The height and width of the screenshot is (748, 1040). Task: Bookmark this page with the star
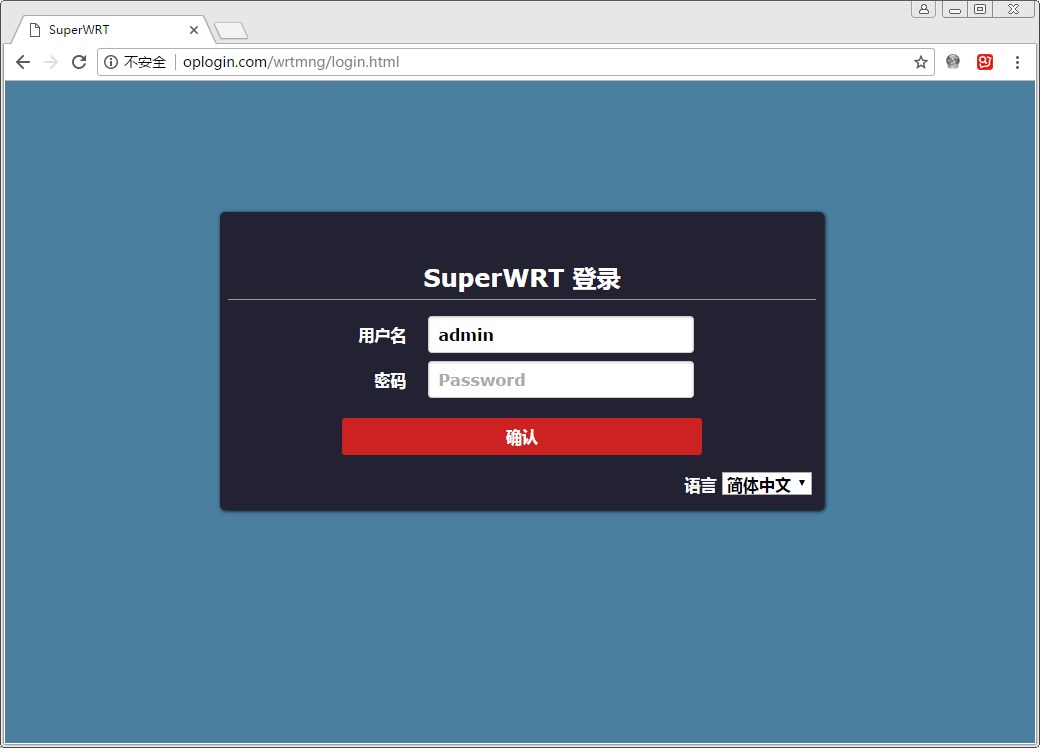tap(921, 62)
